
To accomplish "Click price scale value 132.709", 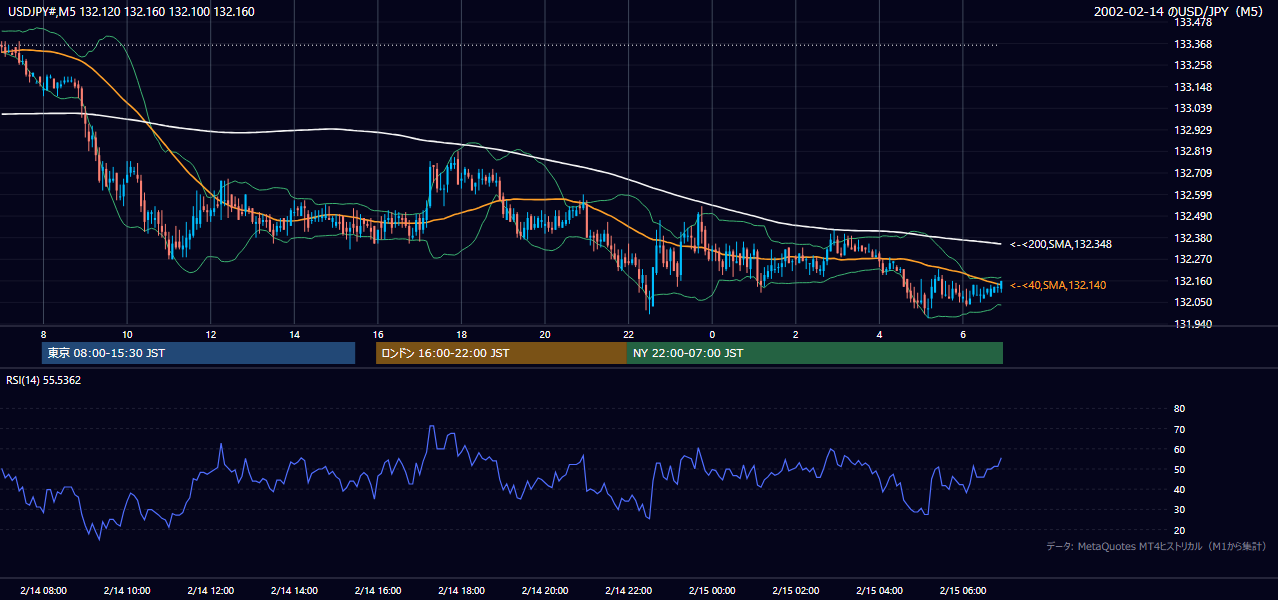I will [1193, 173].
